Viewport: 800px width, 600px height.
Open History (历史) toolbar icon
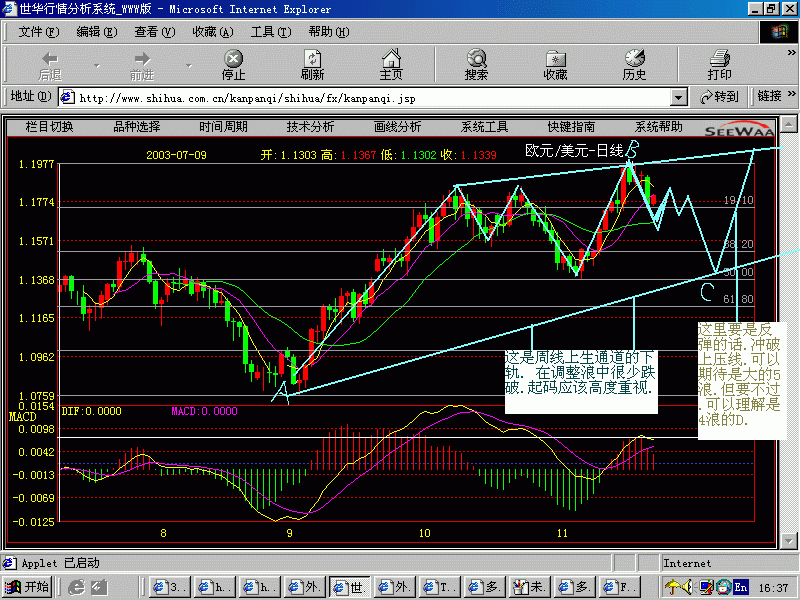[634, 65]
